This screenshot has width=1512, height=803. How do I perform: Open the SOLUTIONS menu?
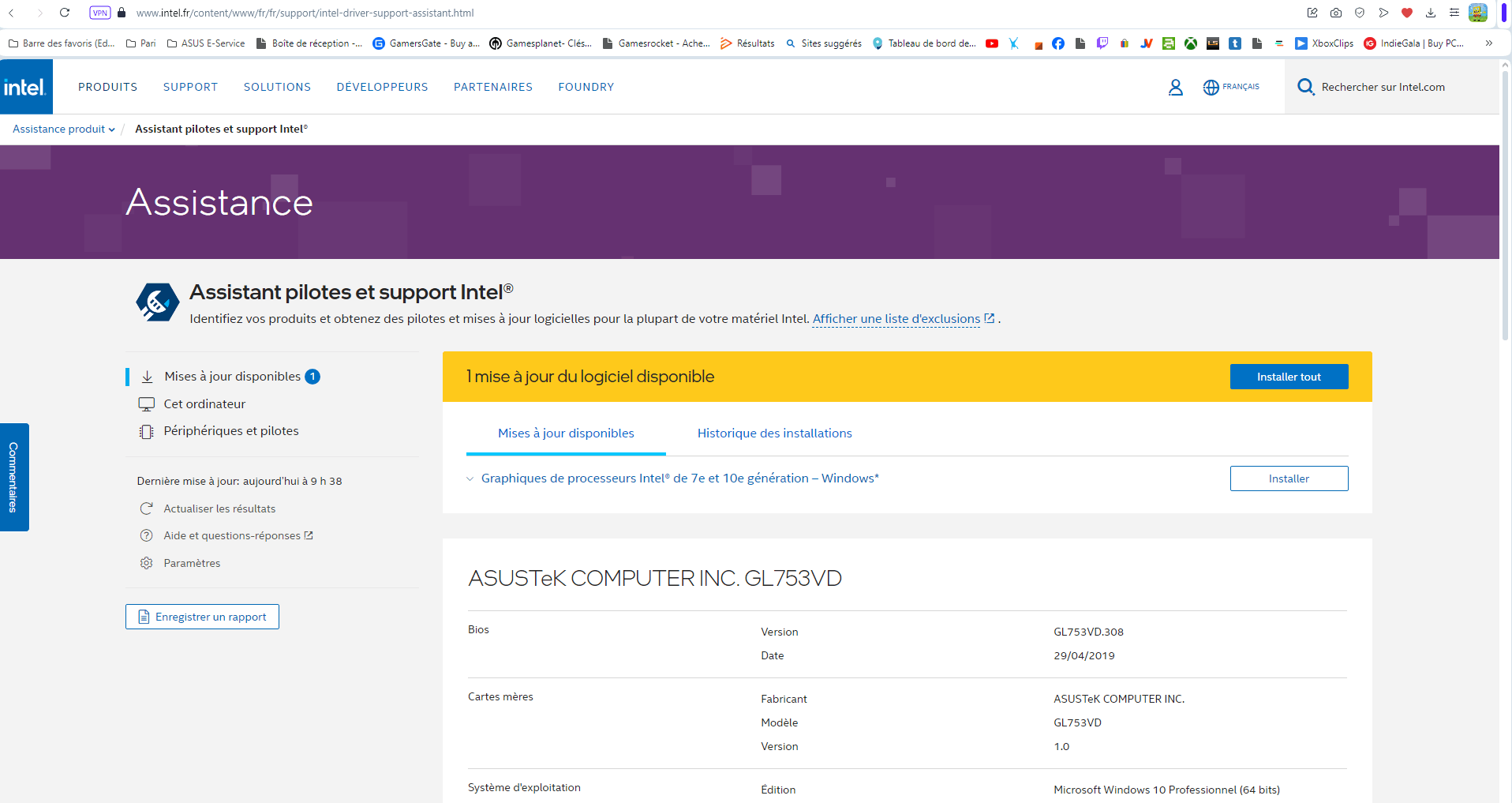tap(277, 87)
